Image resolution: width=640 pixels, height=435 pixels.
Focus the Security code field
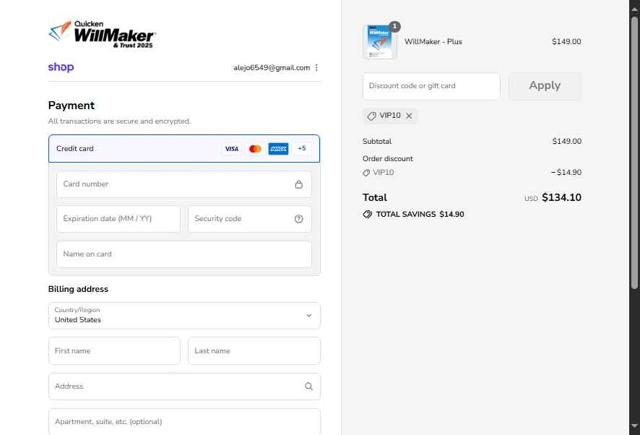click(x=250, y=219)
